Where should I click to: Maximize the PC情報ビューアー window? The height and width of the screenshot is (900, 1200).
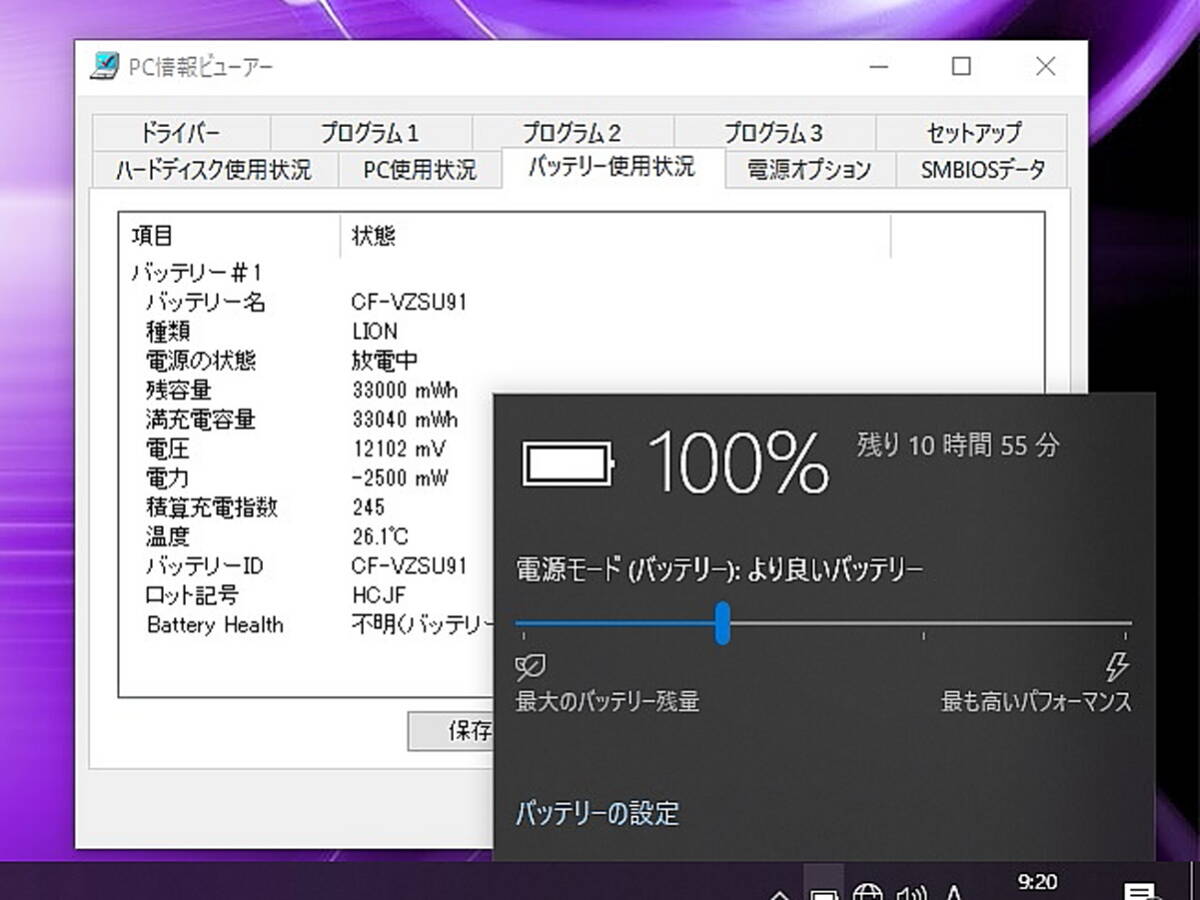pos(961,67)
